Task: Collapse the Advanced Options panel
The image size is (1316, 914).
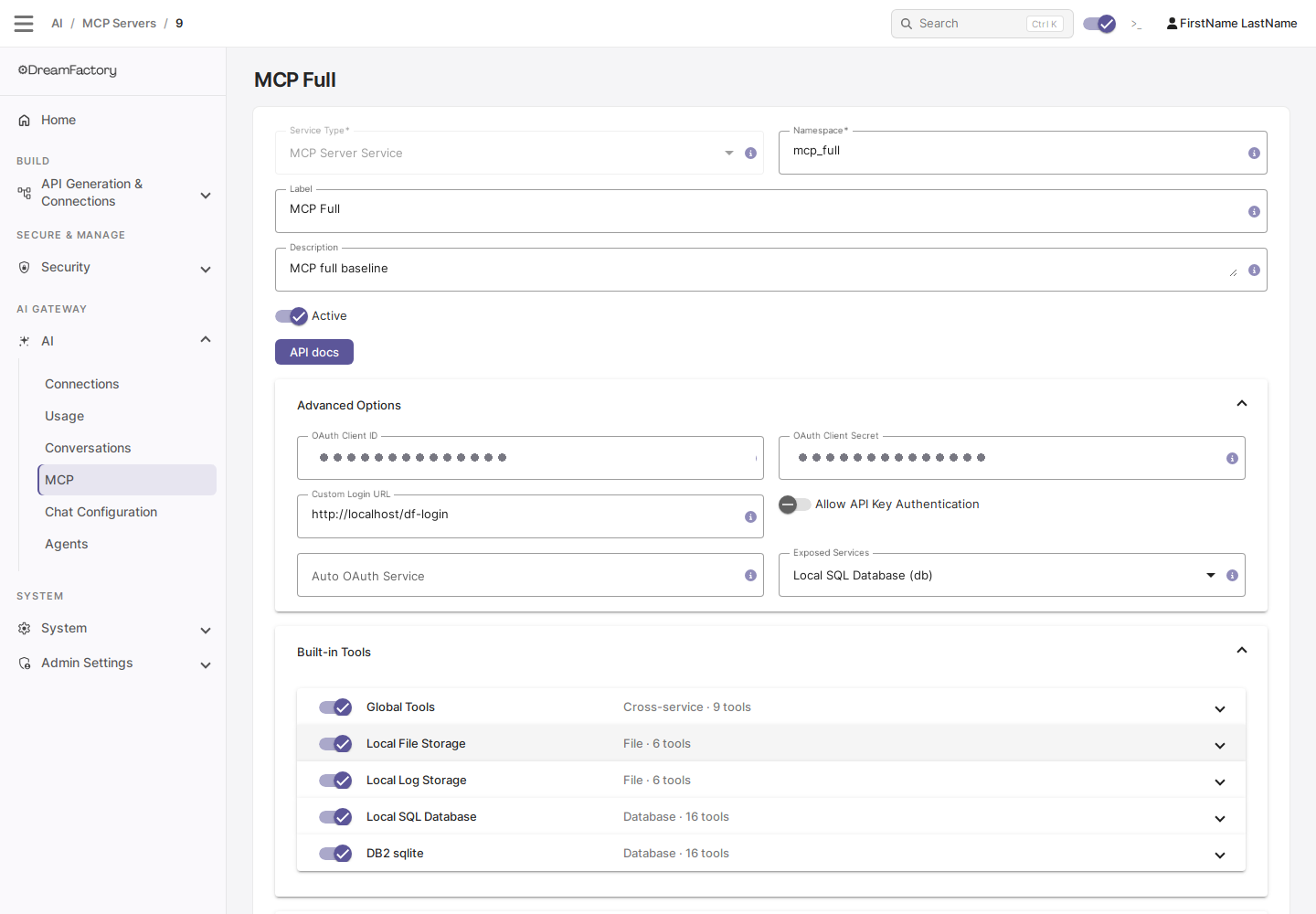Action: coord(1242,404)
